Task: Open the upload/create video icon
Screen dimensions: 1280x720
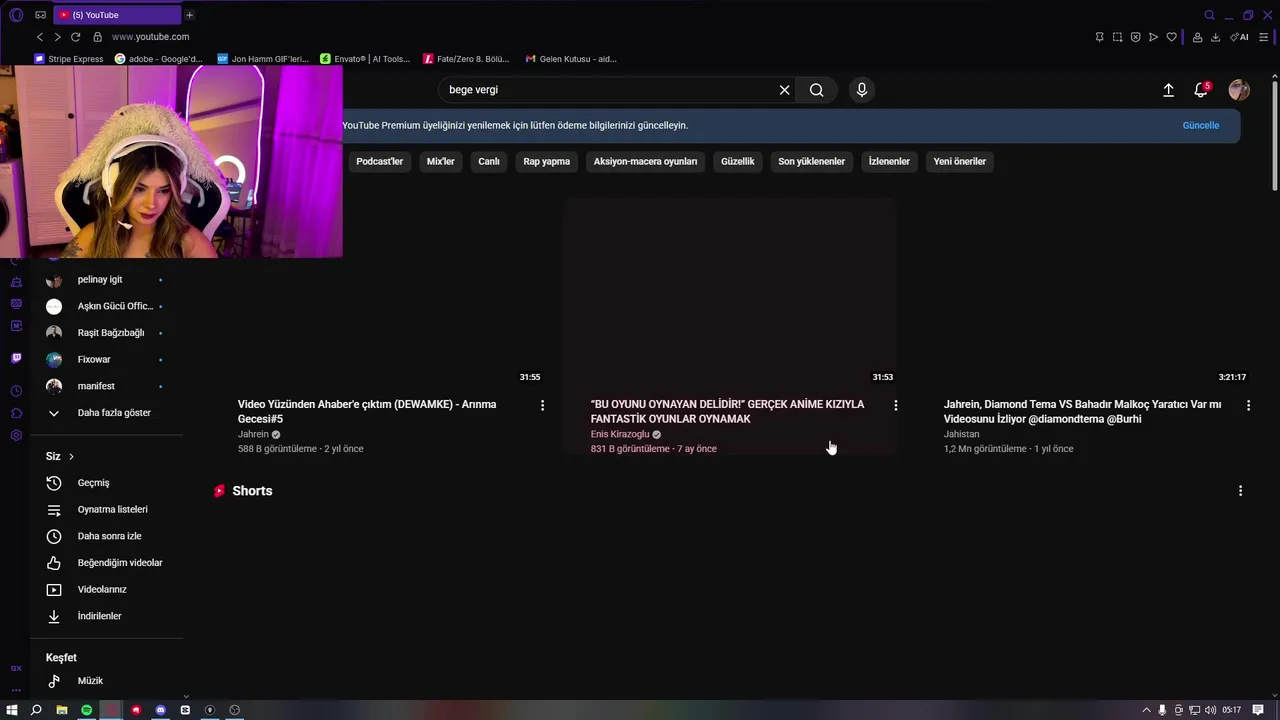Action: (1168, 90)
